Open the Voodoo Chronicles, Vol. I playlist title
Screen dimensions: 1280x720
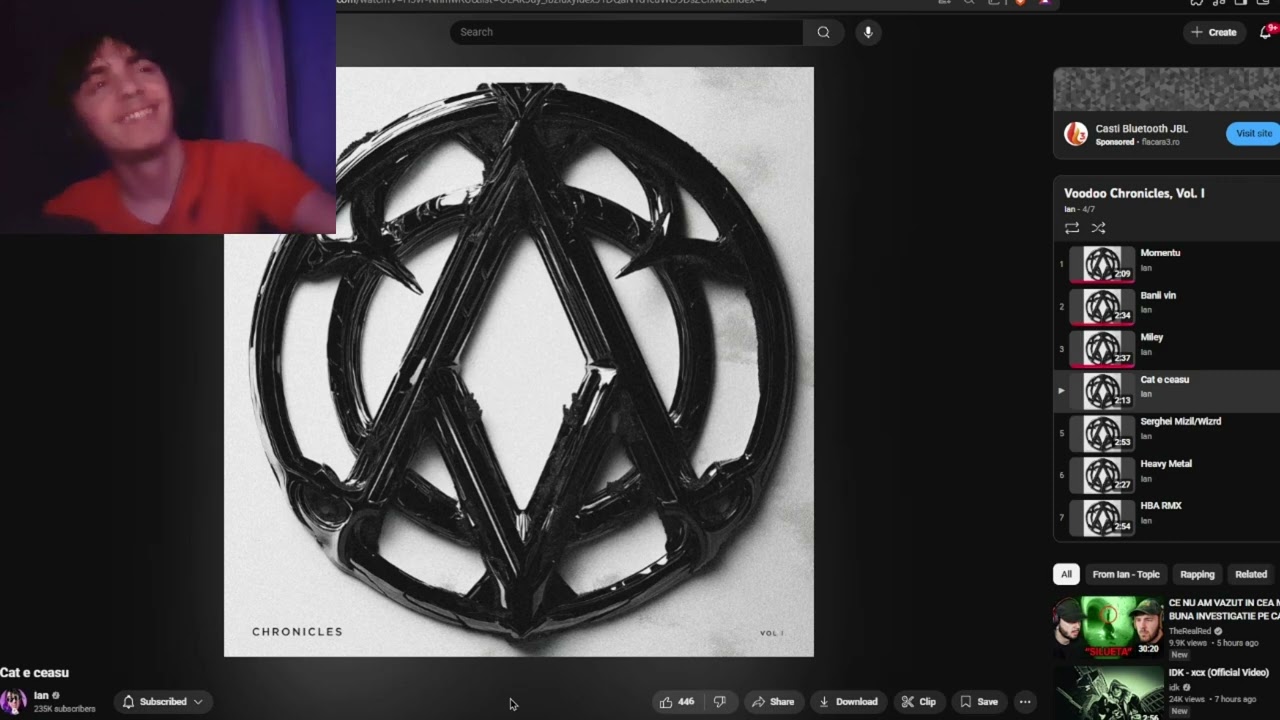pyautogui.click(x=1134, y=193)
